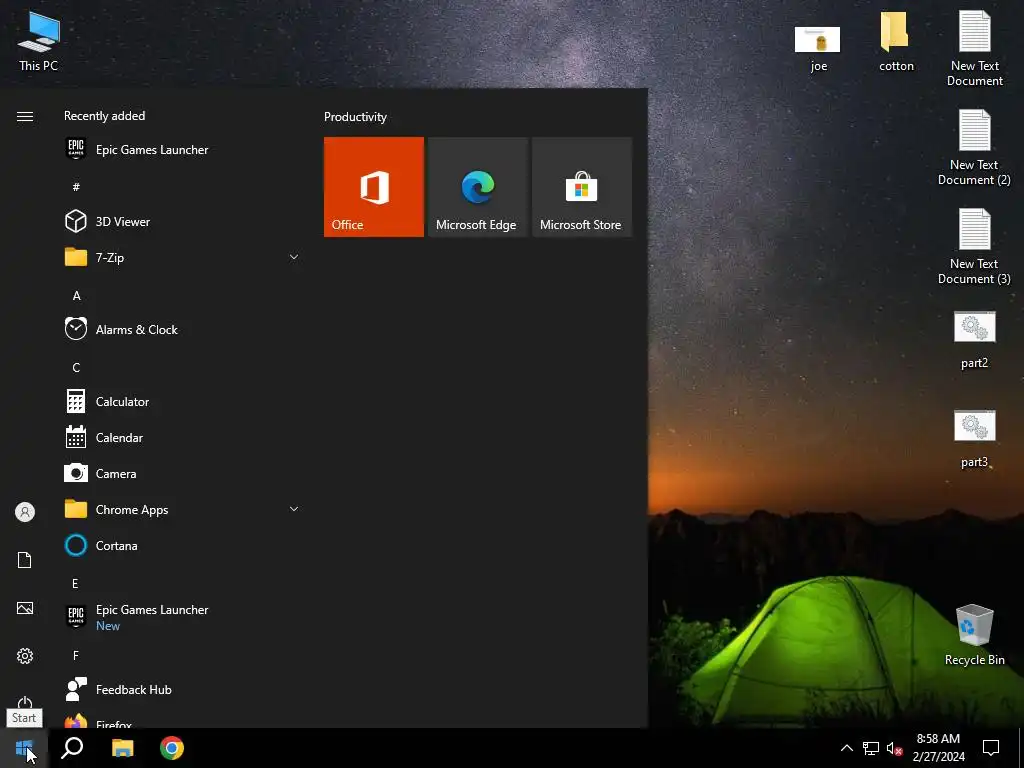Click the Recently added heading

click(x=104, y=116)
